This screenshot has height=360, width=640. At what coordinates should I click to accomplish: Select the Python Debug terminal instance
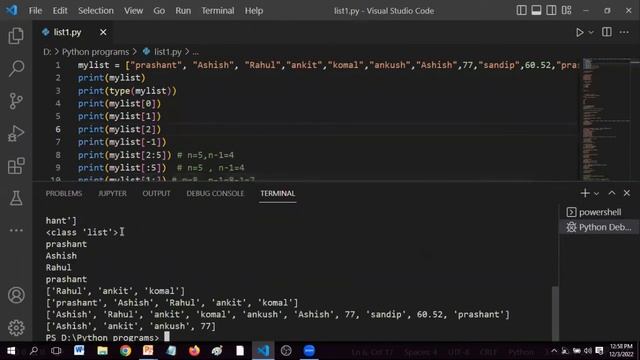(x=599, y=227)
